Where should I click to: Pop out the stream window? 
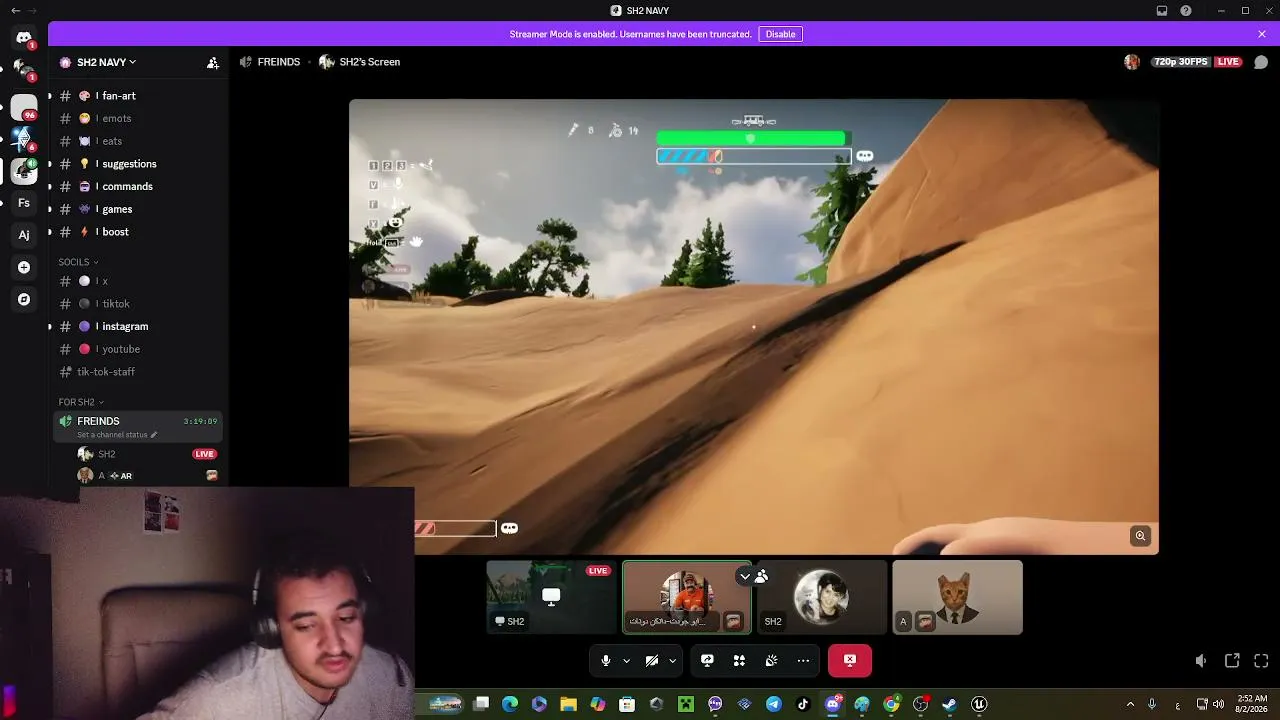pos(1232,660)
